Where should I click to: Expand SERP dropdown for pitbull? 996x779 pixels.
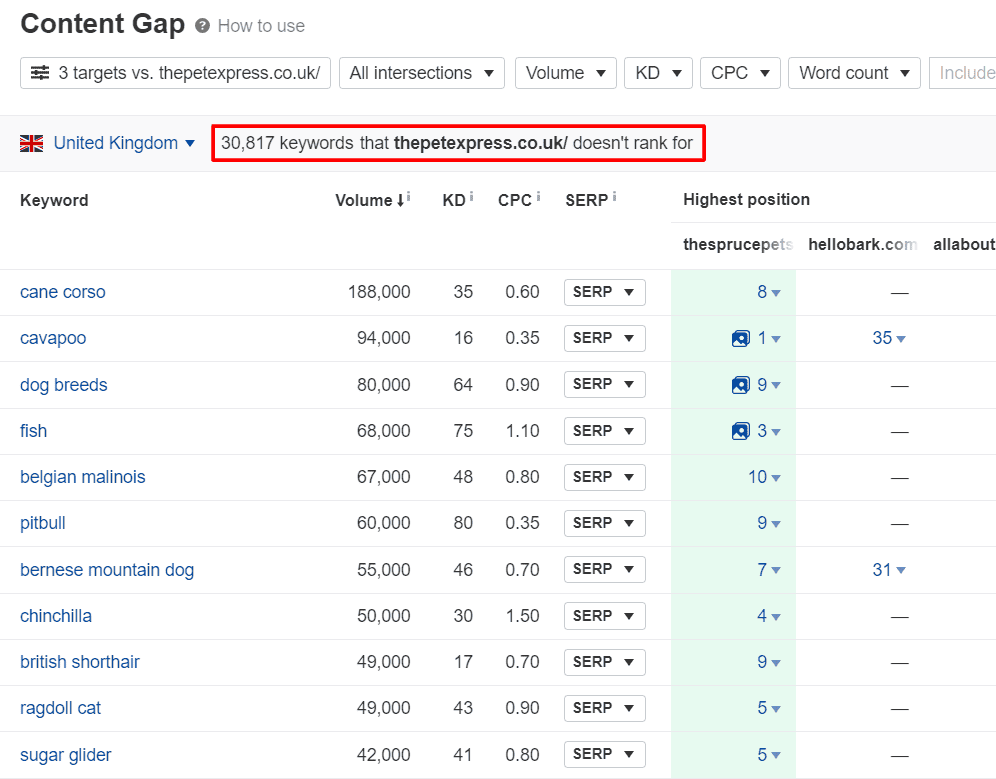click(x=605, y=523)
